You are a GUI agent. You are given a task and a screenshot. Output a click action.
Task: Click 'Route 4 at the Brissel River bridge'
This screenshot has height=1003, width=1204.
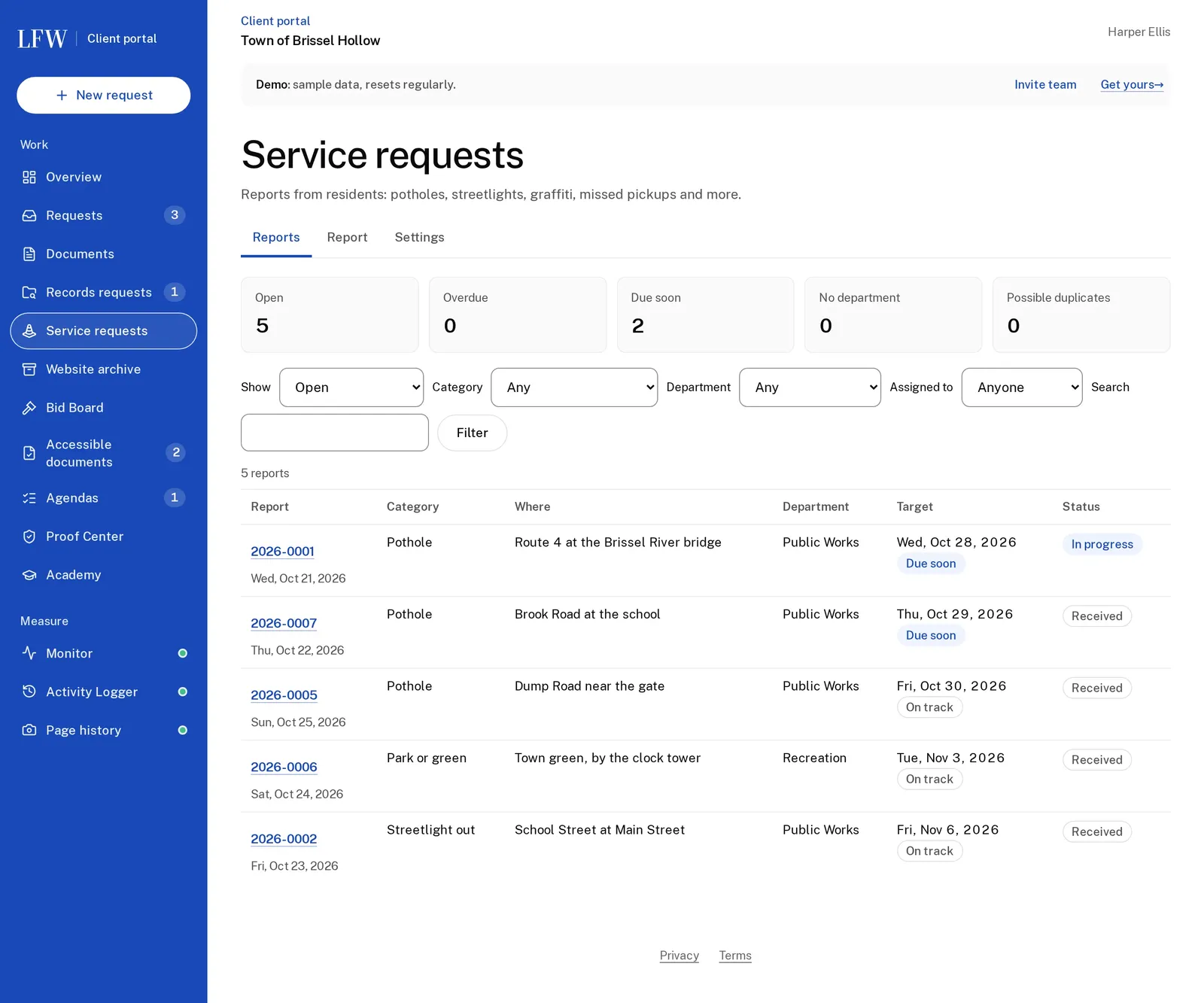coord(618,543)
